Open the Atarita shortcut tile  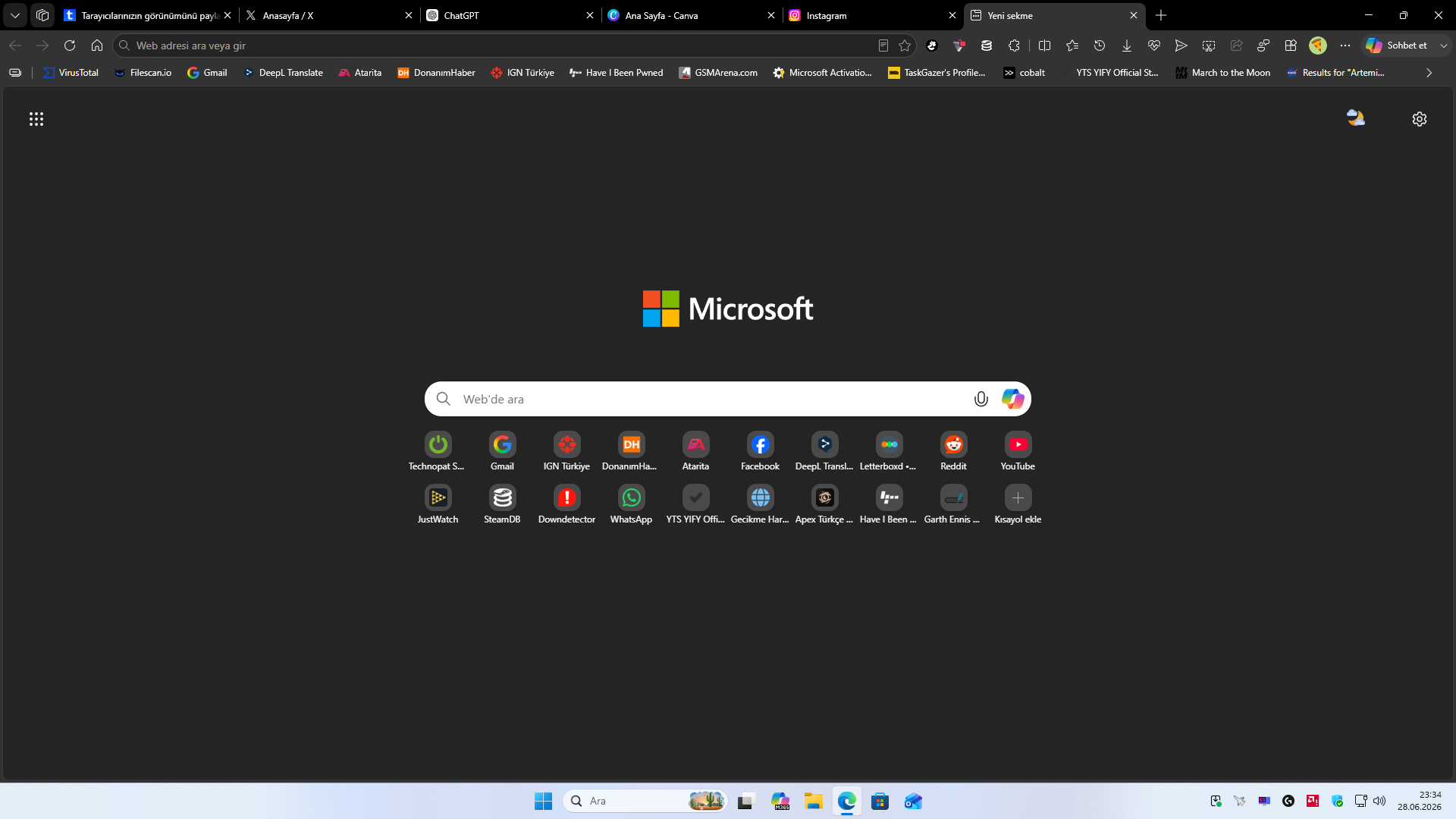coord(695,452)
